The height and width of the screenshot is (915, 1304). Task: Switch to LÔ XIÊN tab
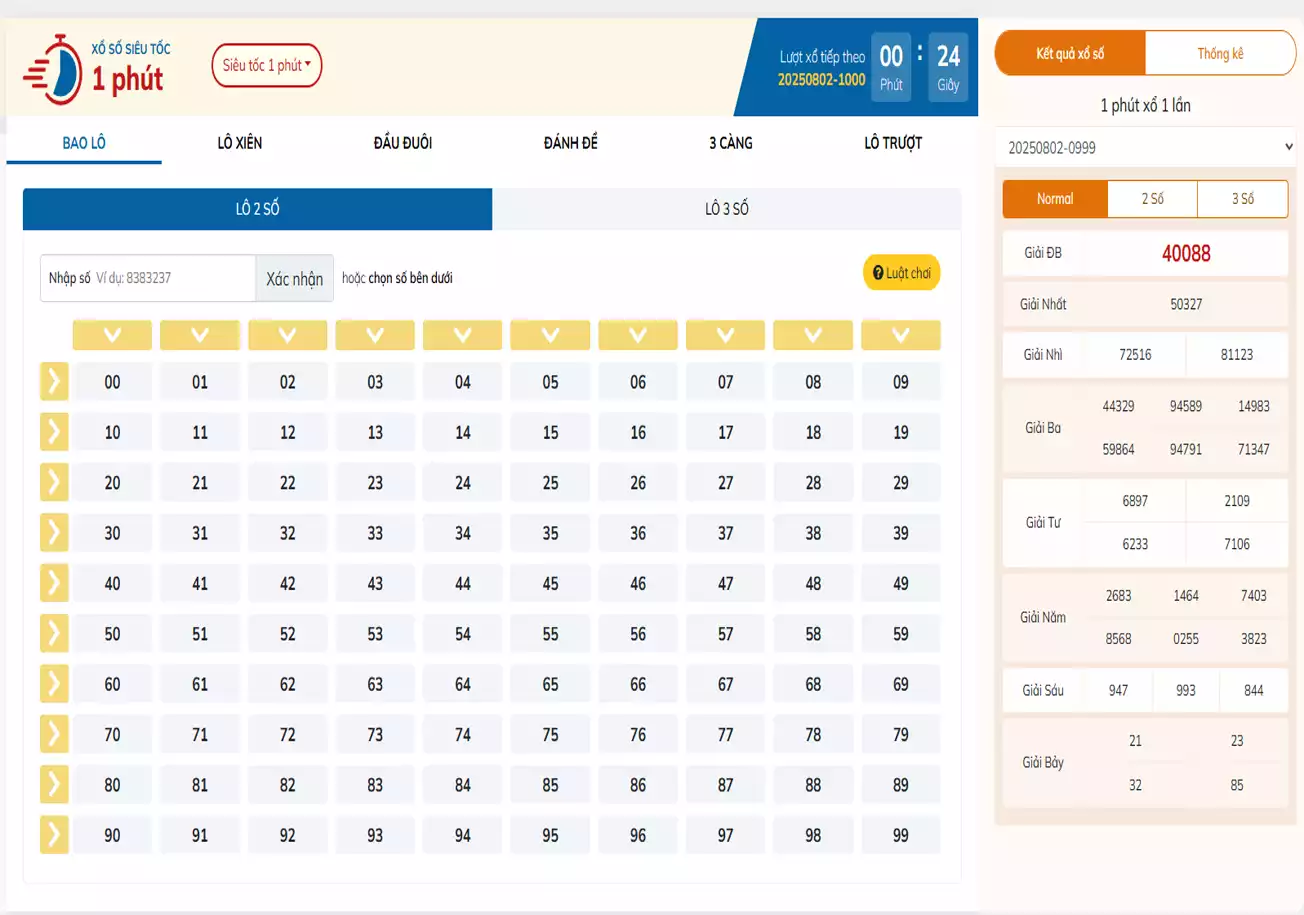point(240,143)
